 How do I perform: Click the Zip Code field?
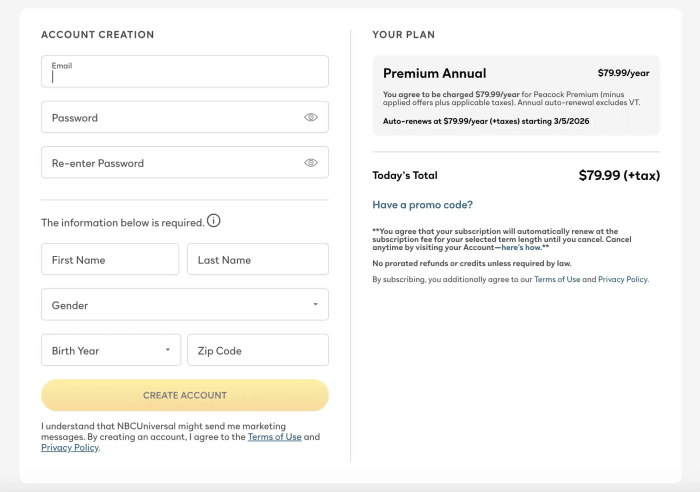258,350
